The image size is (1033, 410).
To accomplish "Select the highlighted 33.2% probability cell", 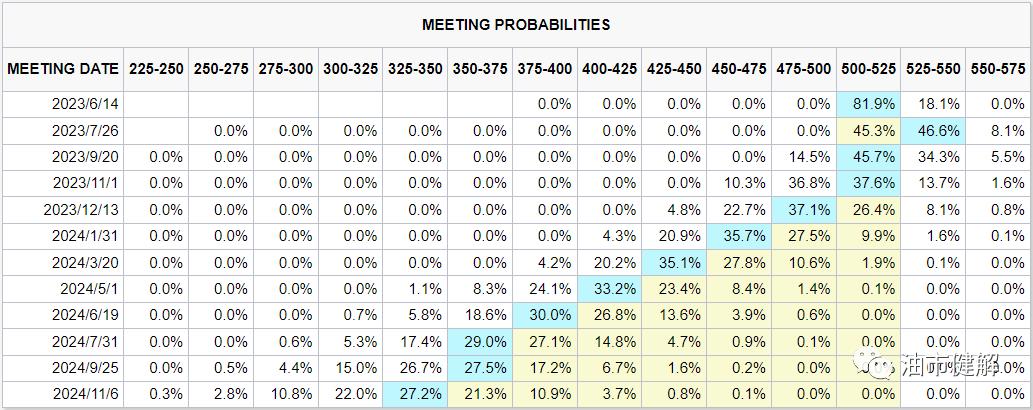I will (x=609, y=289).
